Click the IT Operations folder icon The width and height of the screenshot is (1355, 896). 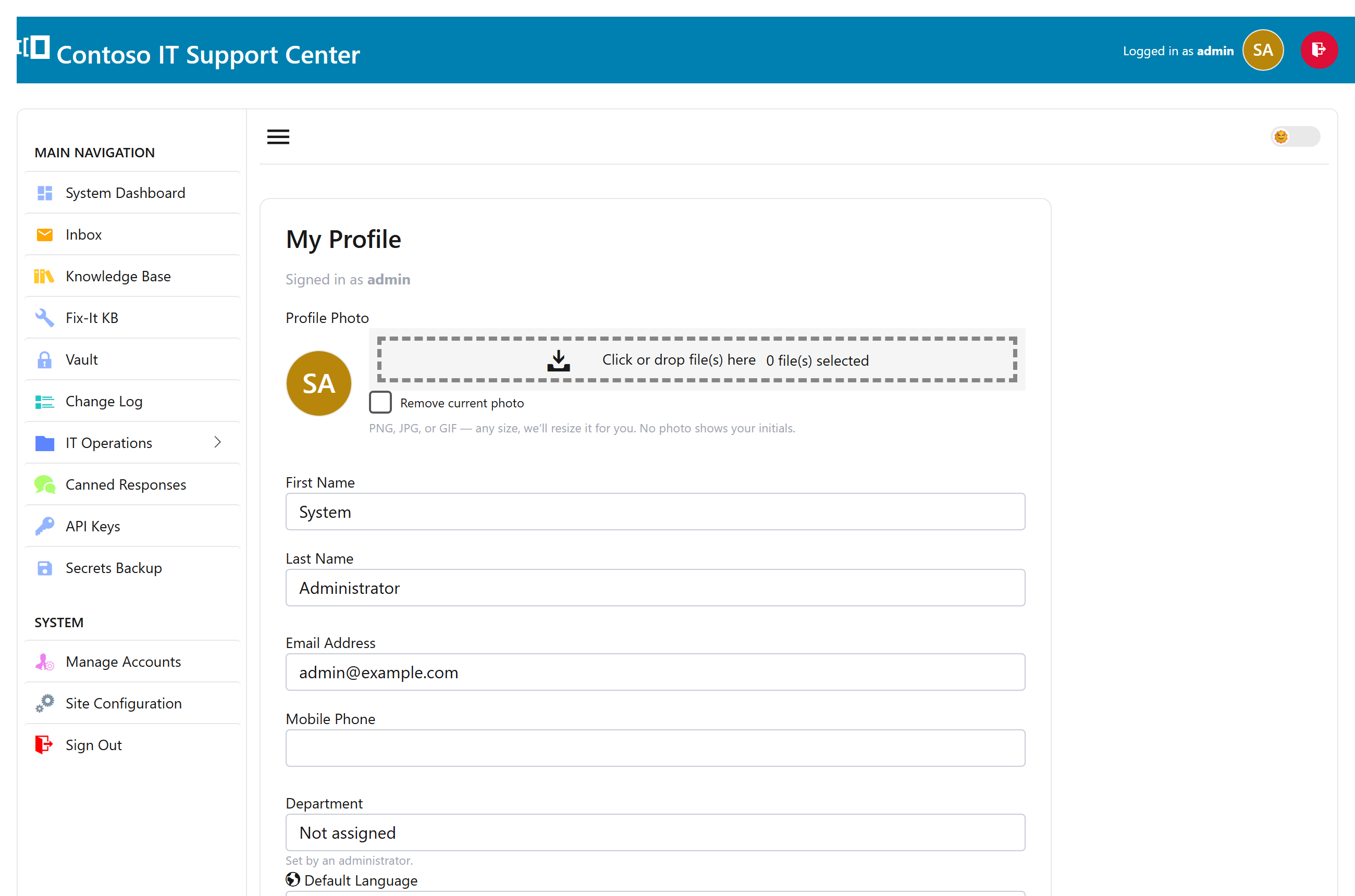tap(45, 443)
